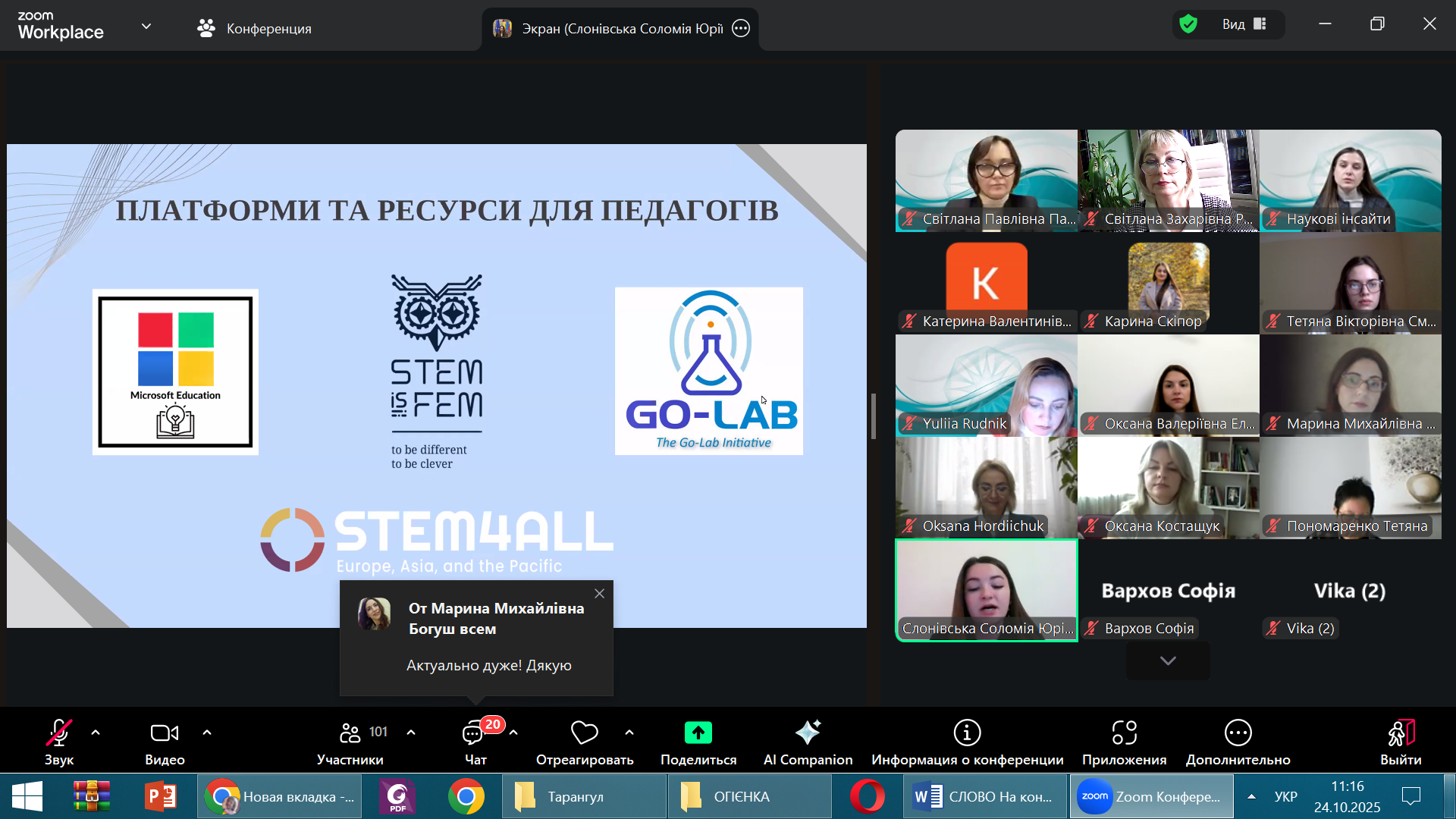Switch to Word document СЛОВО На кон...
Screen dimensions: 1456x819
[x=984, y=796]
